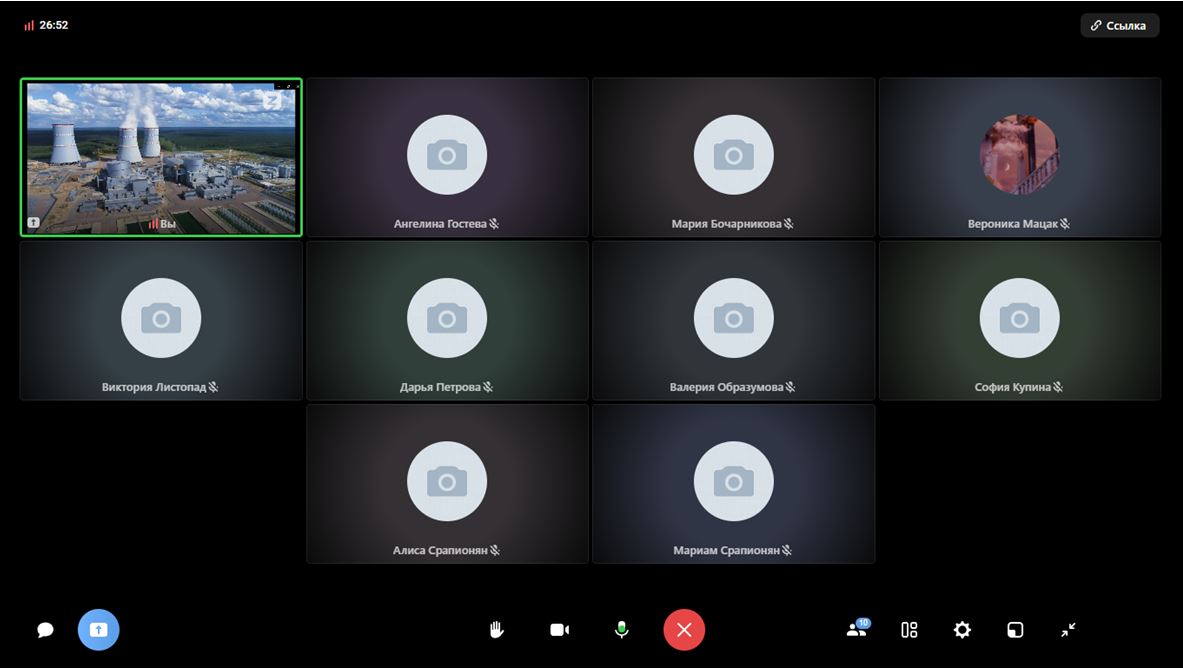Click the muted mic icon beside Алиса Срапионян

click(x=495, y=551)
